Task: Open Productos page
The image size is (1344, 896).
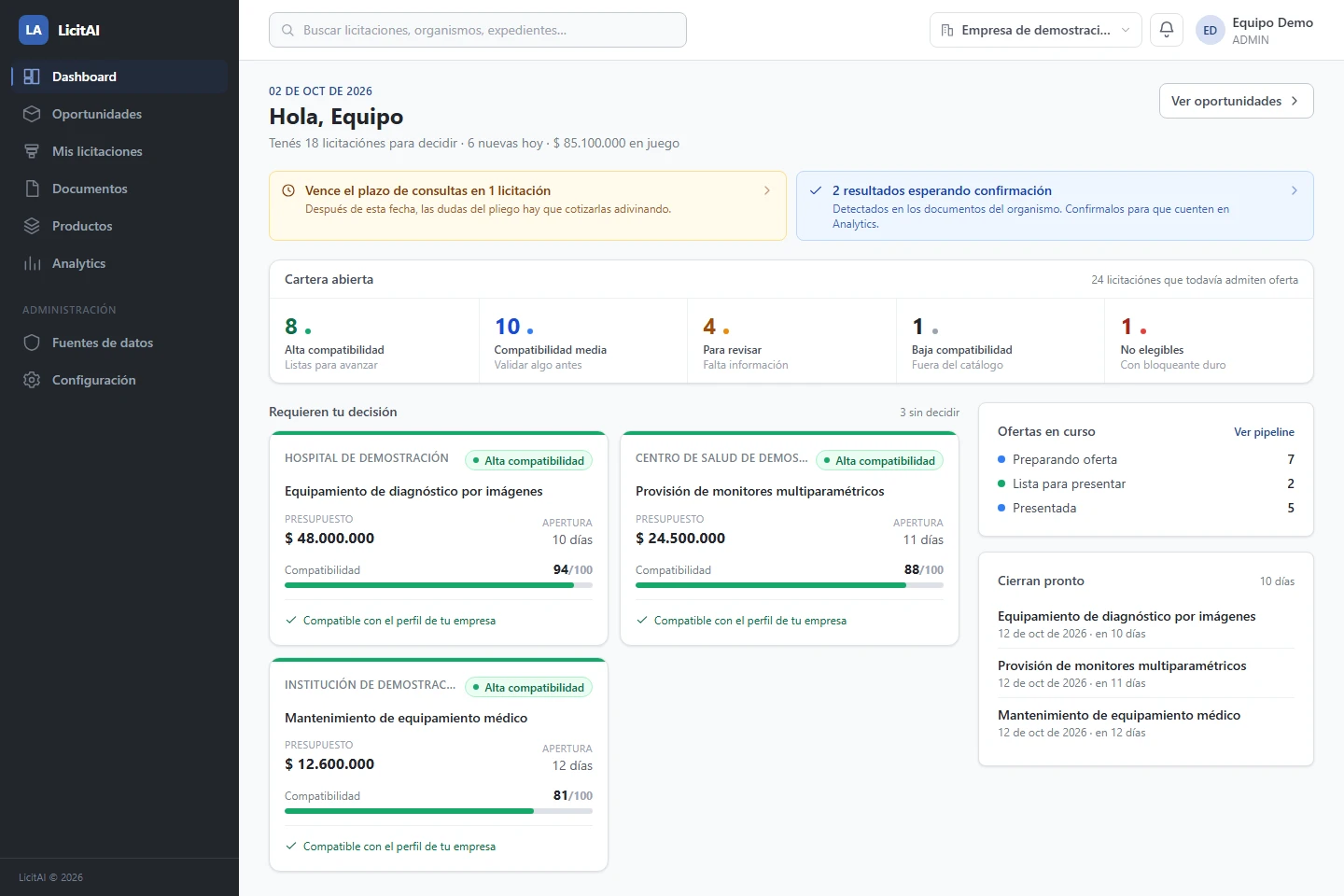Action: [x=119, y=226]
